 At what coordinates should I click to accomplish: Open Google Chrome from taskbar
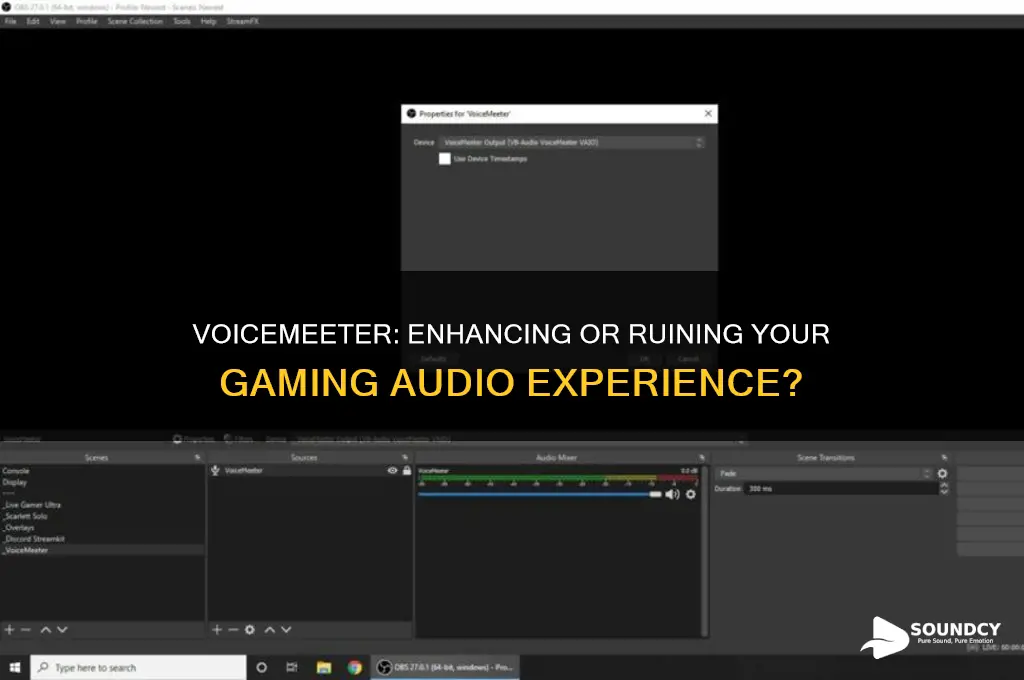(x=355, y=668)
